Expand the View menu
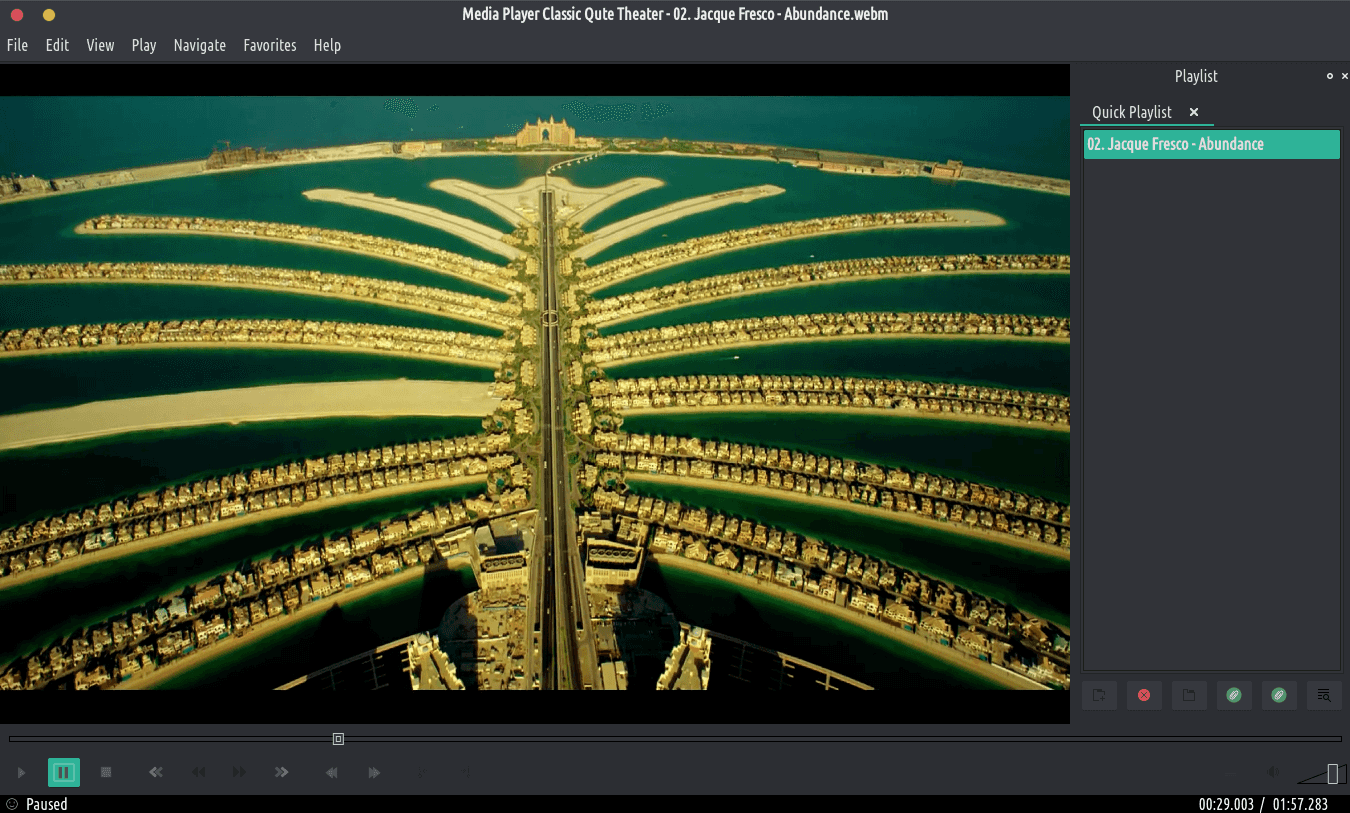 point(100,45)
